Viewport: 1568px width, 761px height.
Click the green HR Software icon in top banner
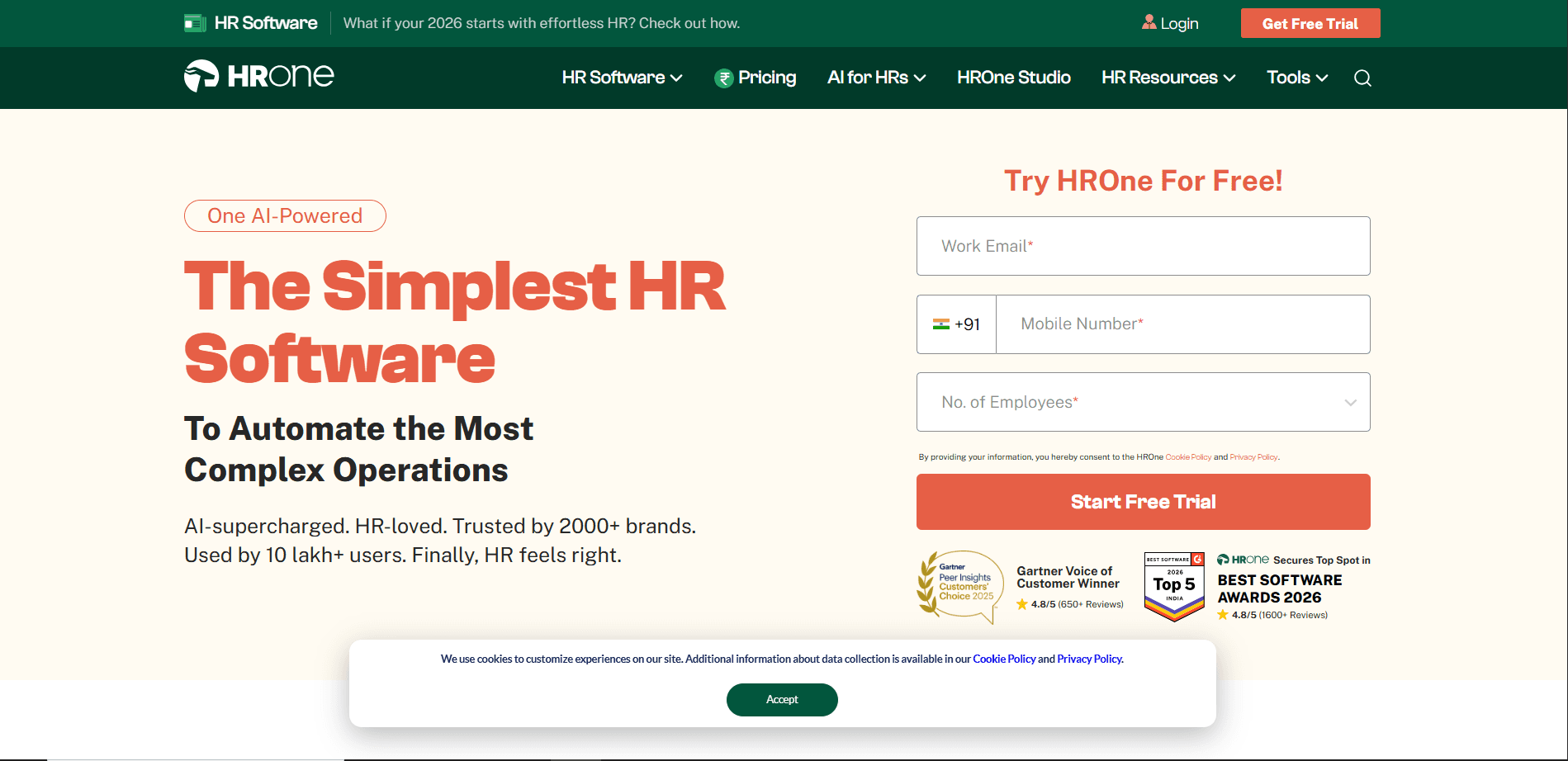point(195,23)
